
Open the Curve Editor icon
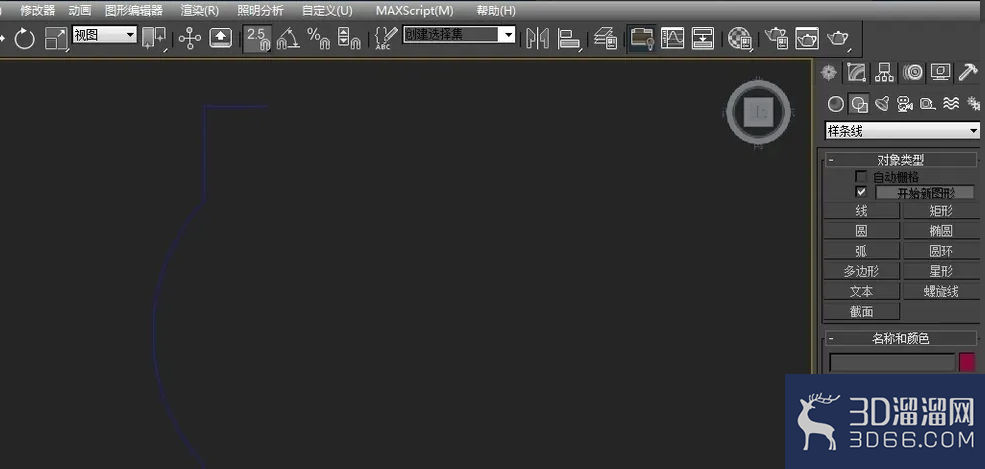tap(672, 38)
